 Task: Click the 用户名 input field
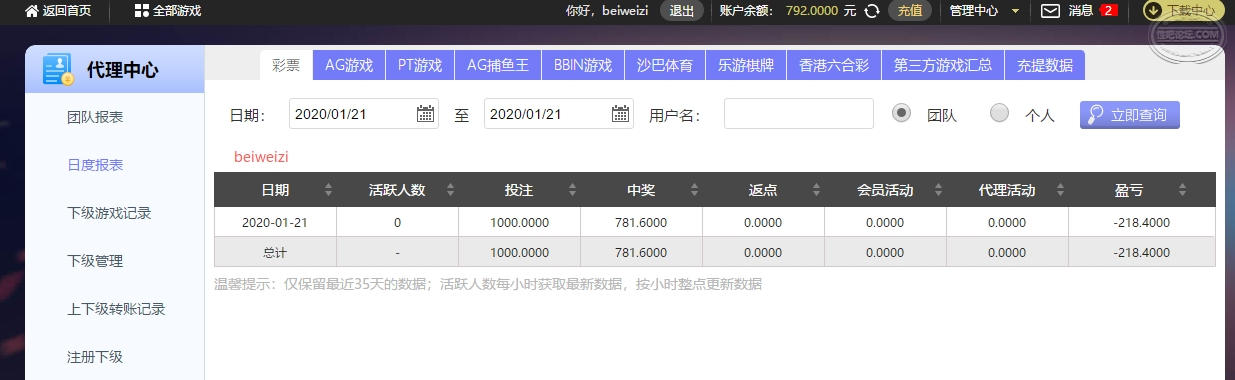coord(799,114)
